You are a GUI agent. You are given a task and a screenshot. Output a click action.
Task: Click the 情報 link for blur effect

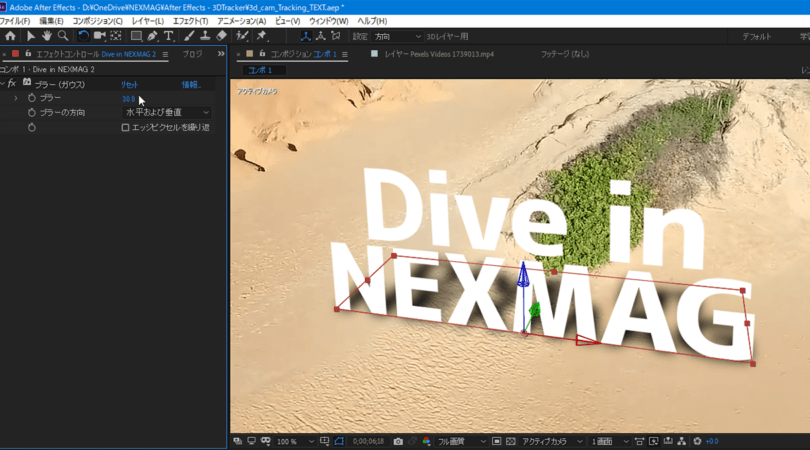point(190,85)
